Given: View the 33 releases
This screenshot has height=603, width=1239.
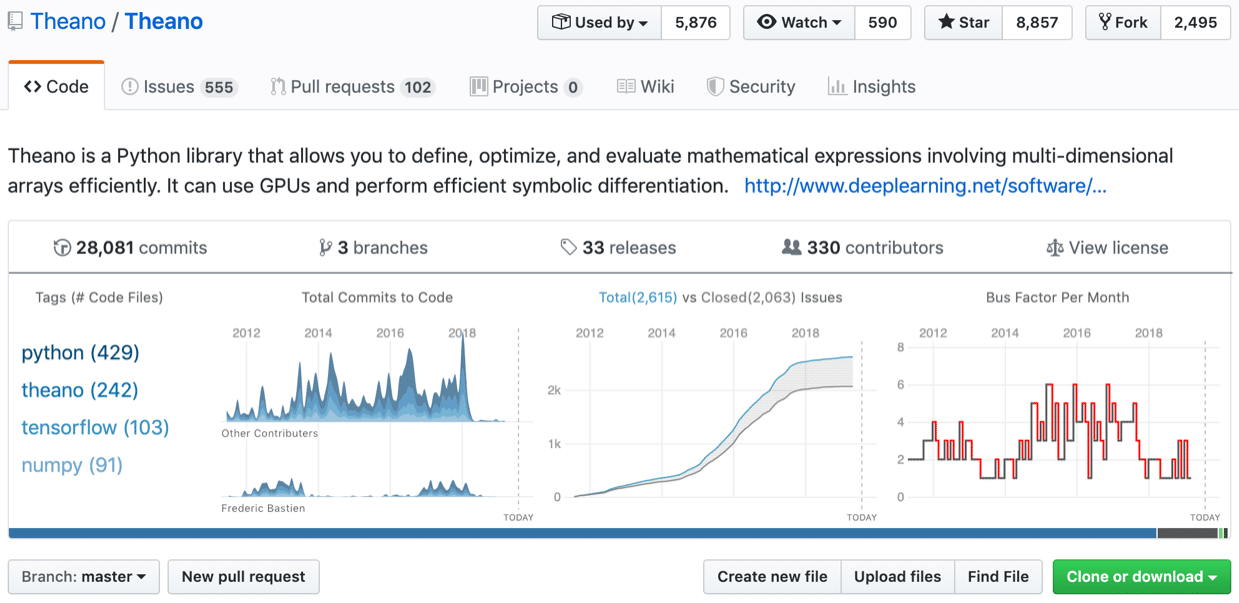Looking at the screenshot, I should click(618, 248).
